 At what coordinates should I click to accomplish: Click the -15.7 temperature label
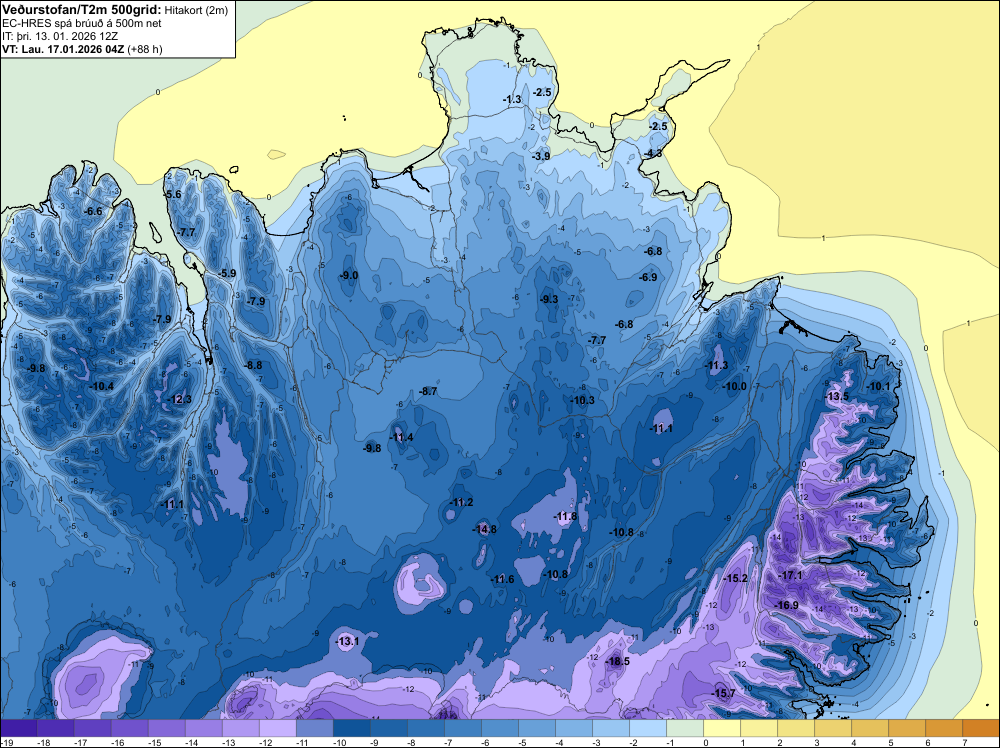[x=724, y=693]
